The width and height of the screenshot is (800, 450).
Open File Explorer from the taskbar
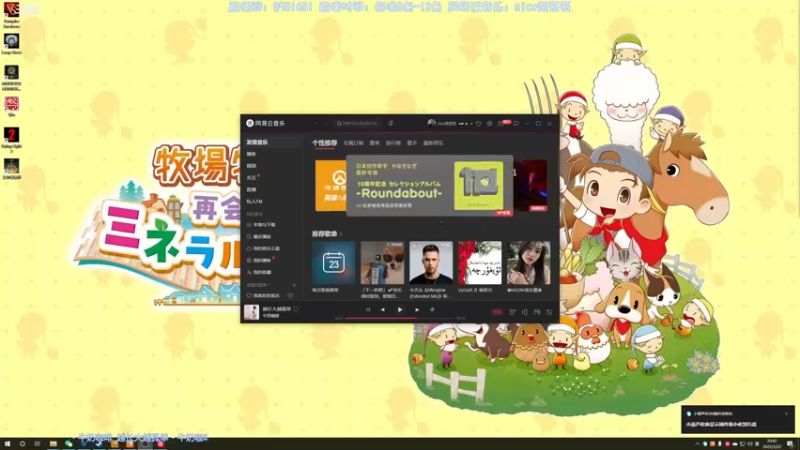point(53,444)
